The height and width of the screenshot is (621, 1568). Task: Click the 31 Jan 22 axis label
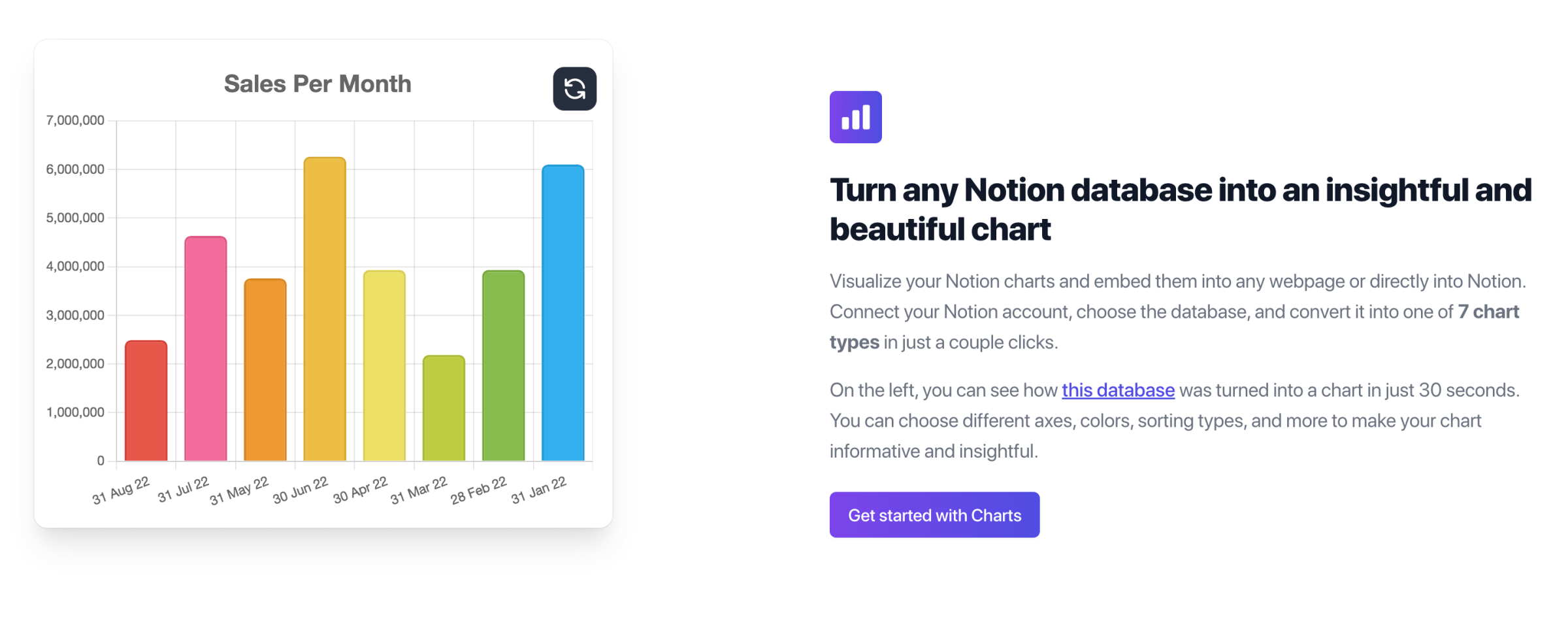point(539,490)
